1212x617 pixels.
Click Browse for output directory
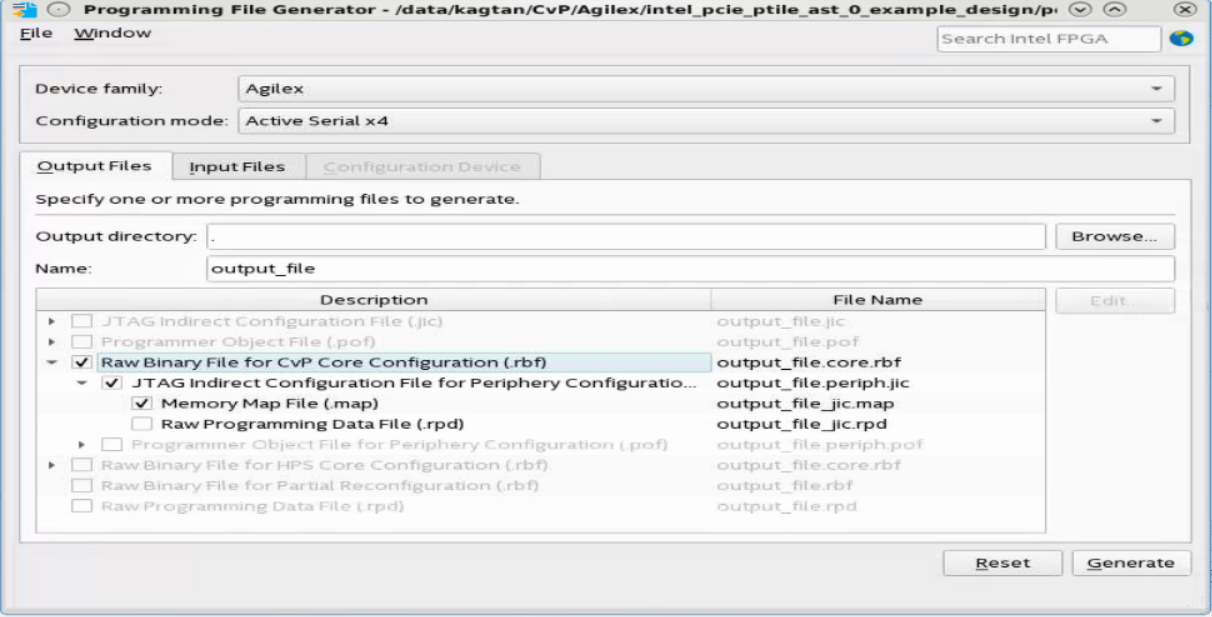1115,237
